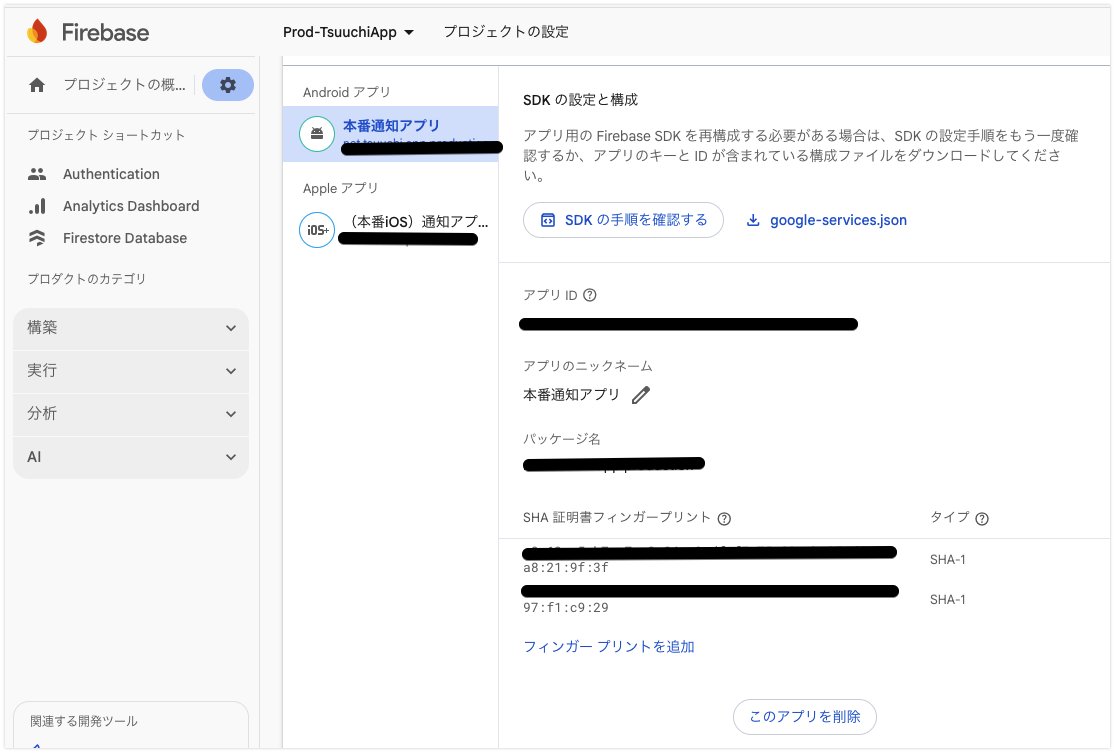This screenshot has width=1115, height=753.
Task: Click SDK の手順を確認する button
Action: point(624,220)
